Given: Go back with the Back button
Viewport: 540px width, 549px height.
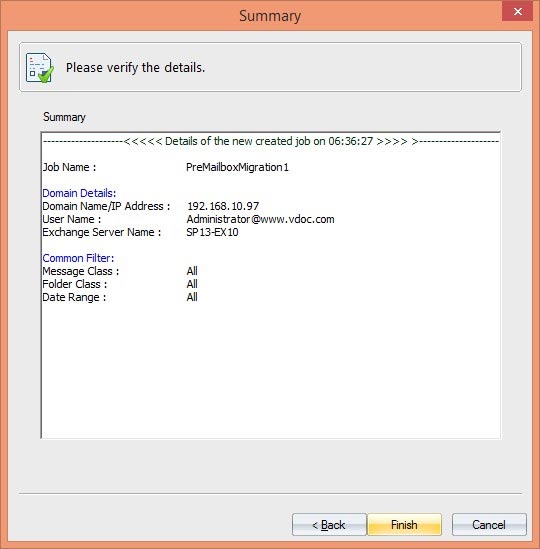Looking at the screenshot, I should pos(329,524).
